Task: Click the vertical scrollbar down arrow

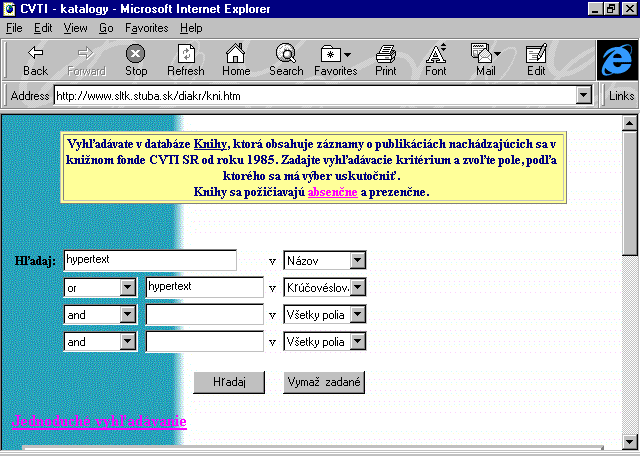Action: click(629, 441)
